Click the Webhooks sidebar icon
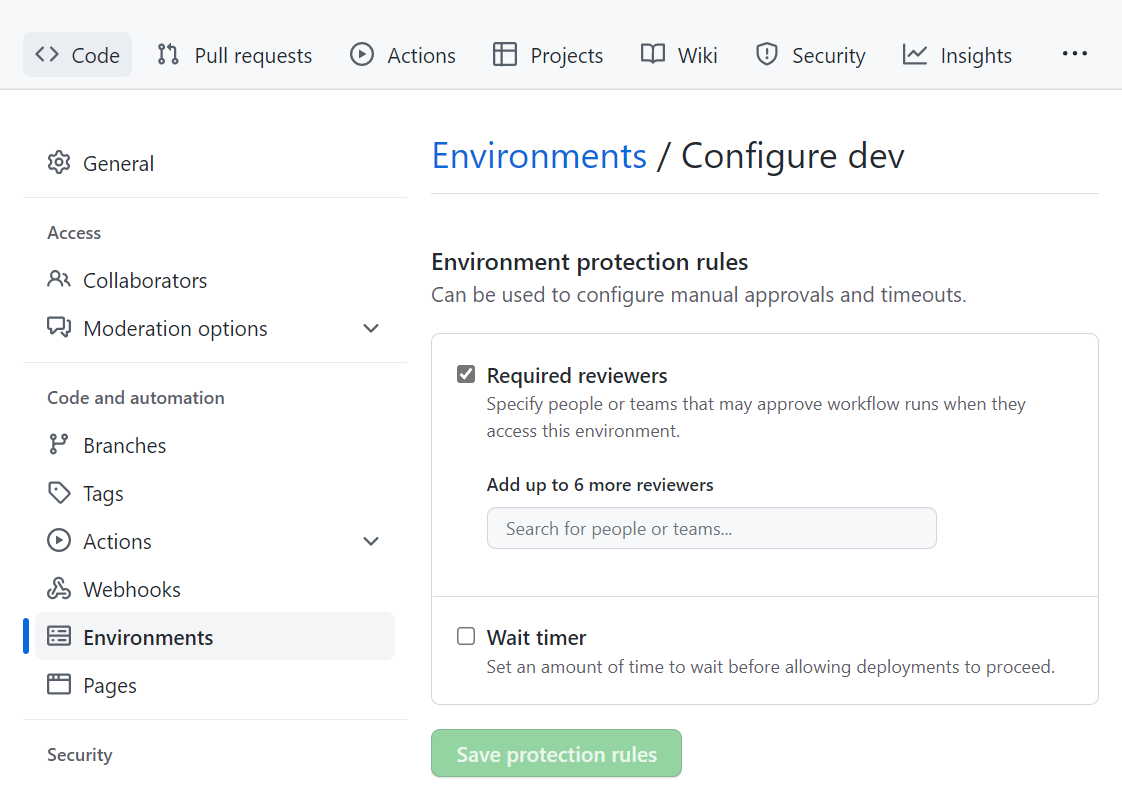This screenshot has height=786, width=1122. tap(59, 589)
